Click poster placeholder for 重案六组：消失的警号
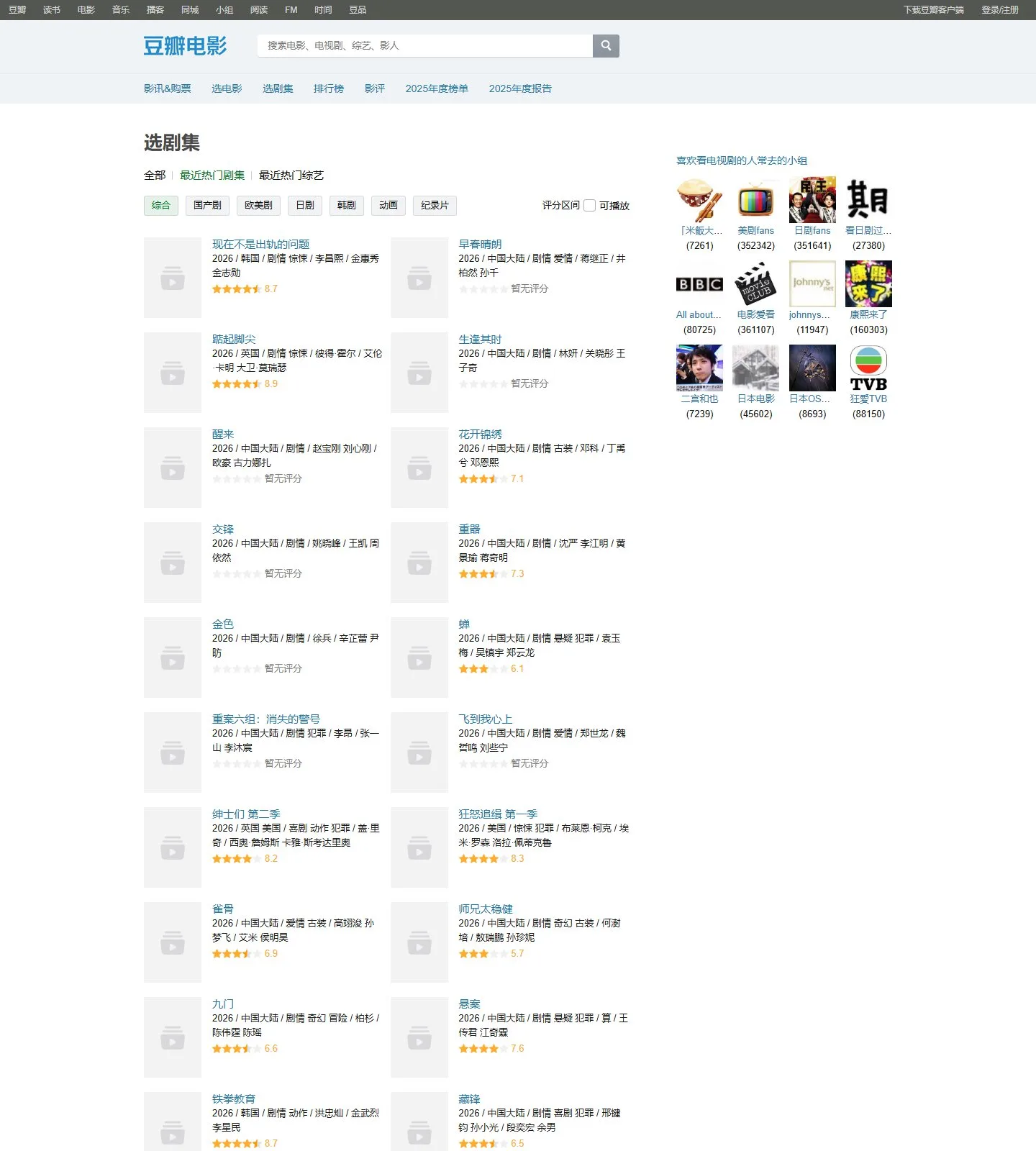1036x1151 pixels. tap(173, 752)
